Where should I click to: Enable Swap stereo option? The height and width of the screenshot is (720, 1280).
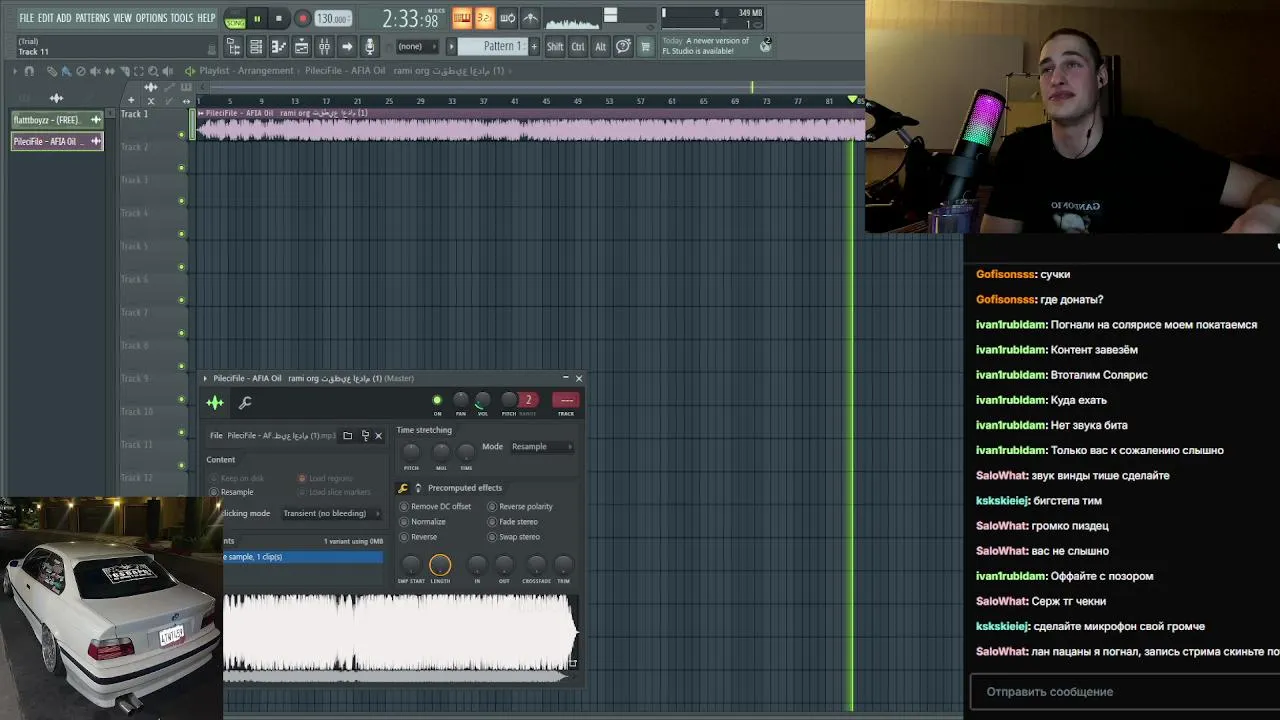514,537
